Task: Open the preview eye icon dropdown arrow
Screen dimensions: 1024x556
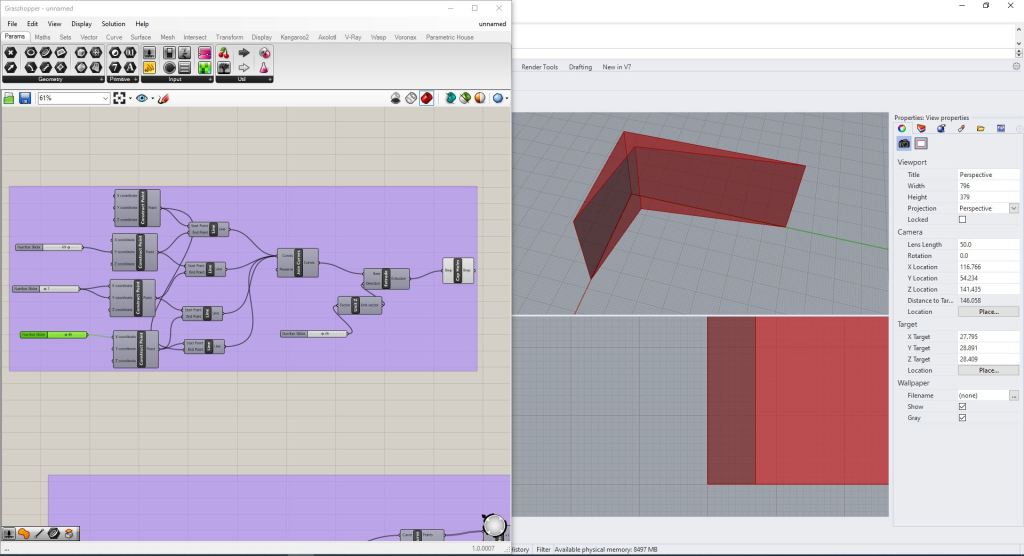Action: pyautogui.click(x=152, y=98)
